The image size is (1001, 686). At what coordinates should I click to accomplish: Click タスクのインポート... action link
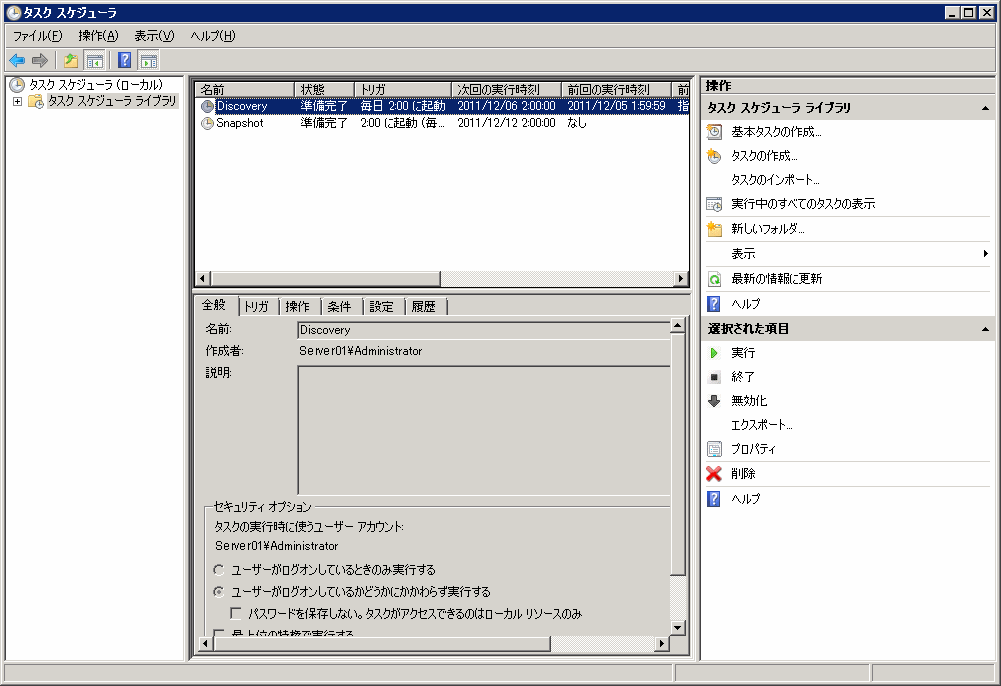(x=775, y=180)
